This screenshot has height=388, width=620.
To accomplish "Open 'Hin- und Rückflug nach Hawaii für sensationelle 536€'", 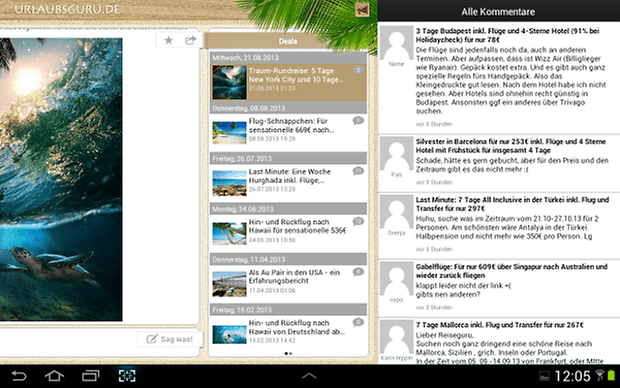I will click(x=297, y=226).
